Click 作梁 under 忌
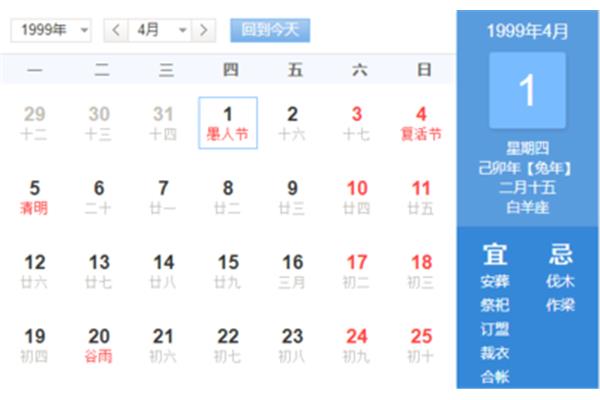 tap(561, 305)
